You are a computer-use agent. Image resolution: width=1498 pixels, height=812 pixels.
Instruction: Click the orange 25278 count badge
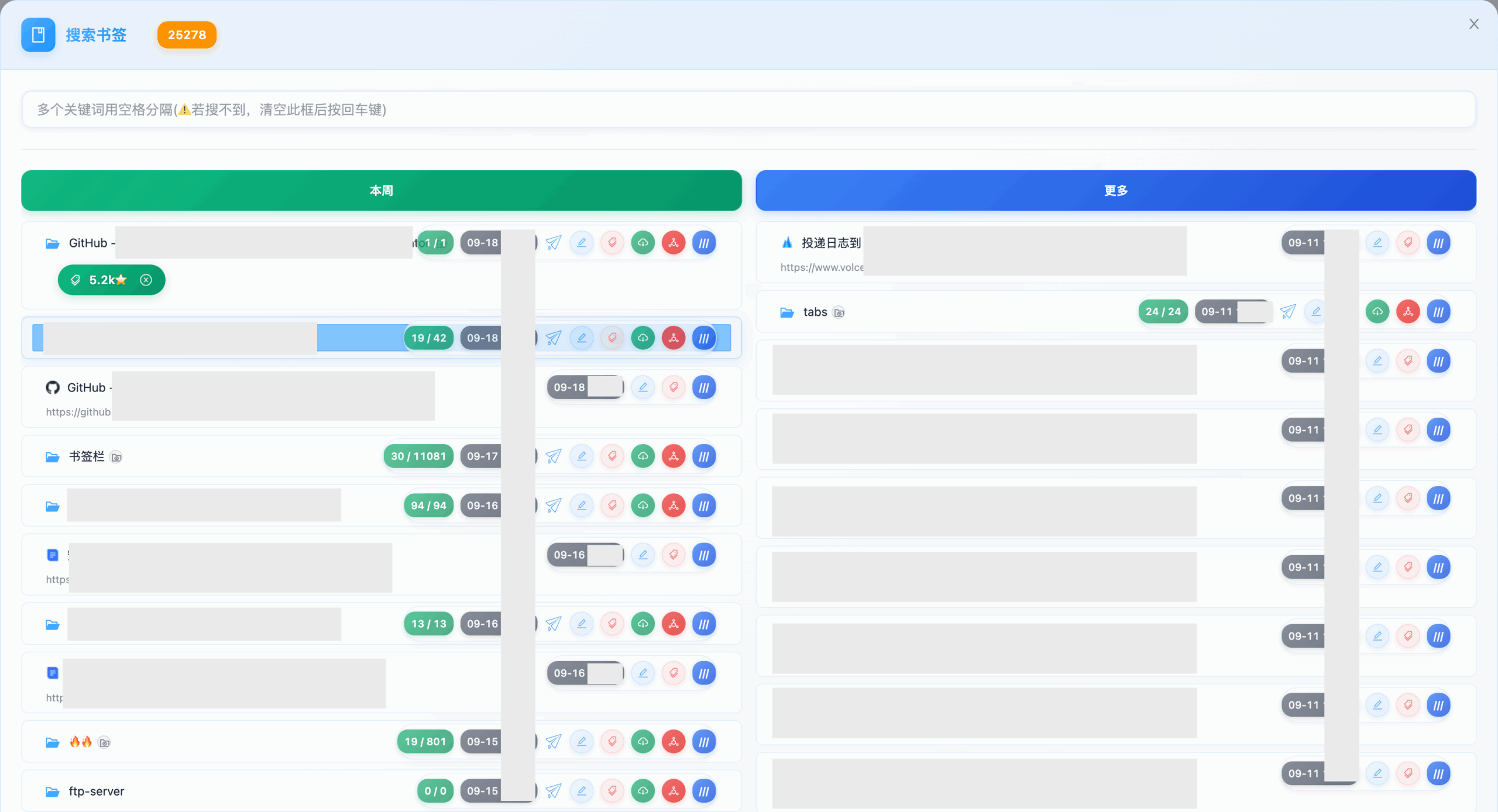click(187, 35)
